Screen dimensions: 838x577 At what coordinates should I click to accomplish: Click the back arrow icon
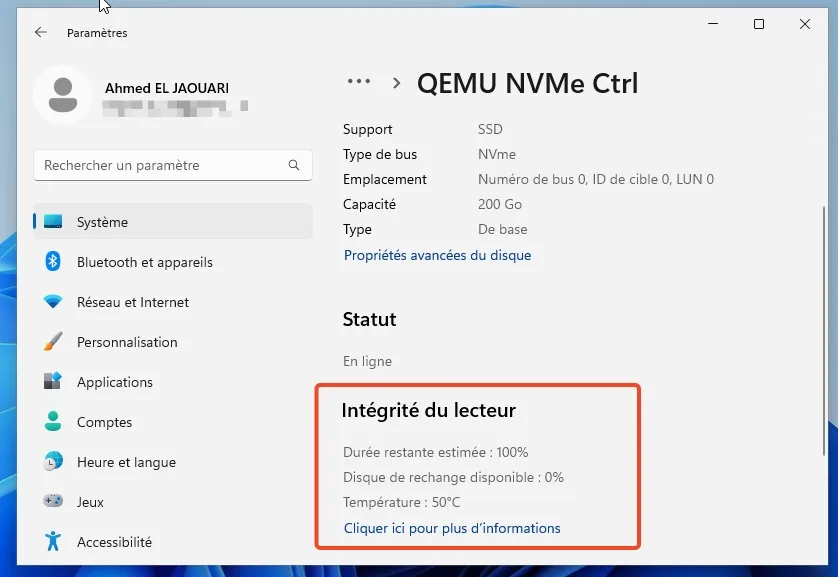pos(40,32)
